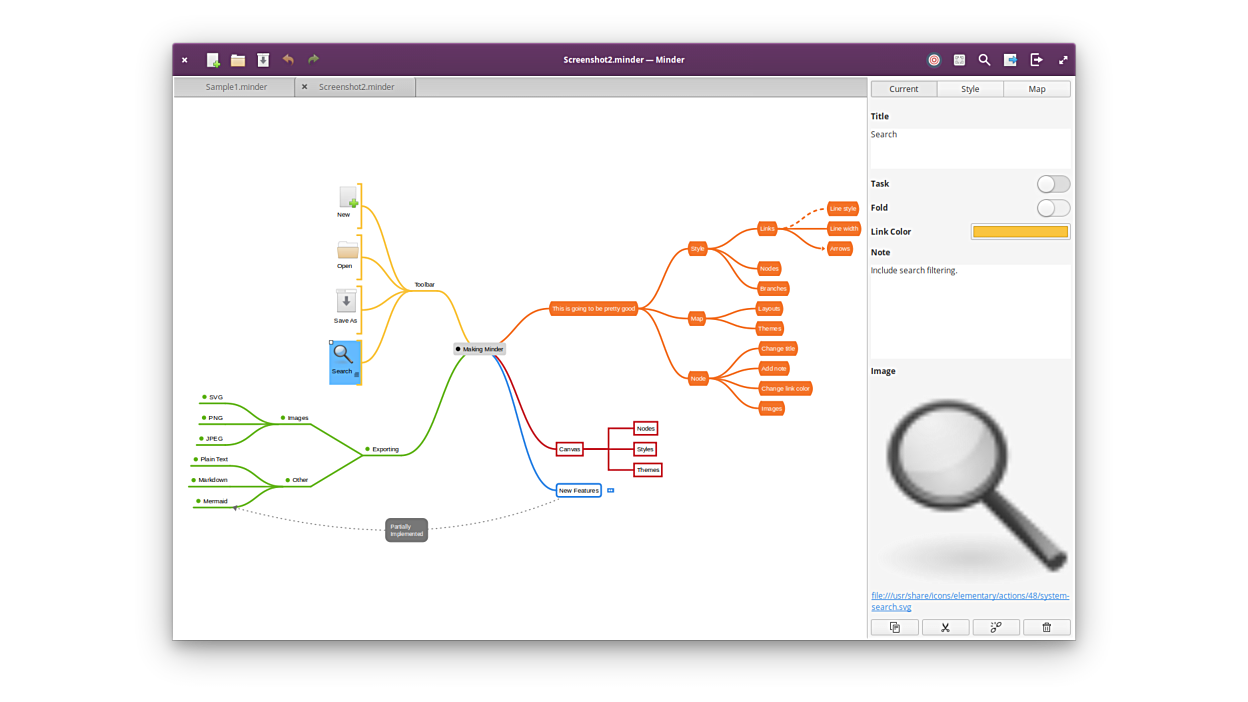Undo the last action

click(288, 60)
